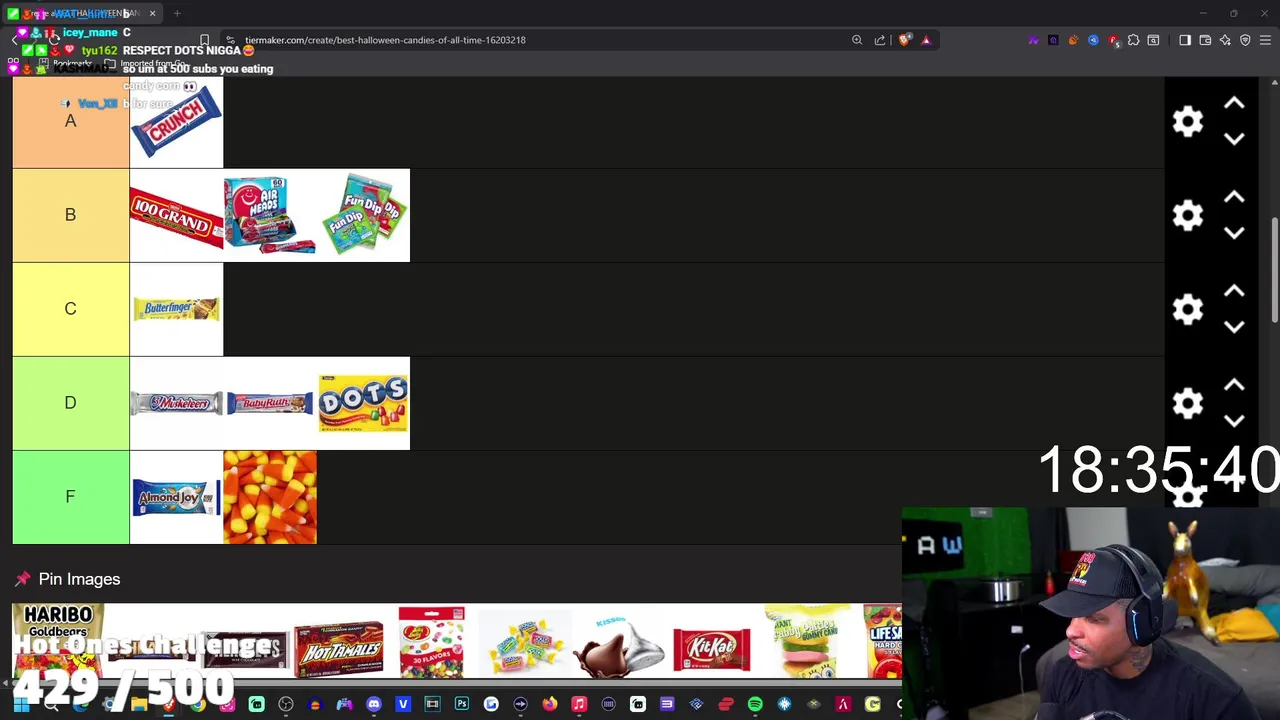Screen dimensions: 1280x720
Task: Open settings gear for tier A row
Action: point(1188,121)
